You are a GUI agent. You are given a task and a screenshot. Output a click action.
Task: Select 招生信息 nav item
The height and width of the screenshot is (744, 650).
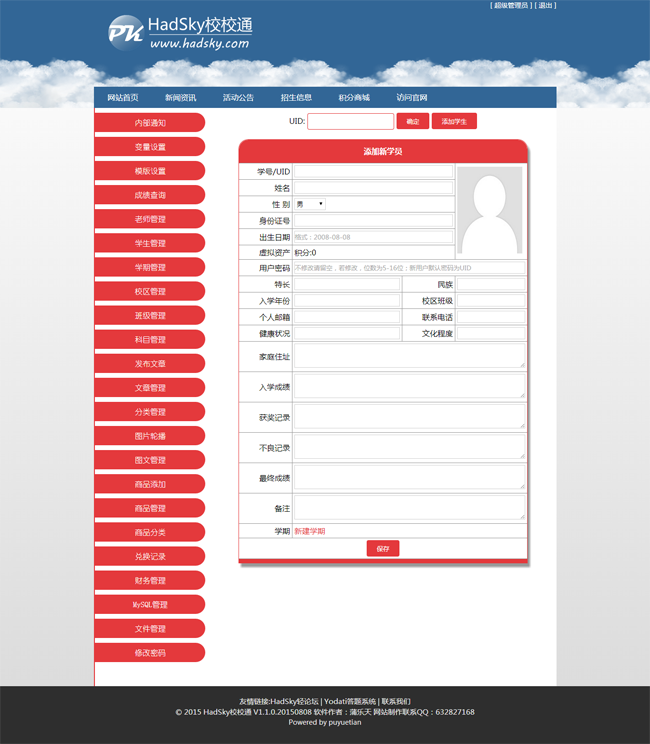[x=296, y=97]
